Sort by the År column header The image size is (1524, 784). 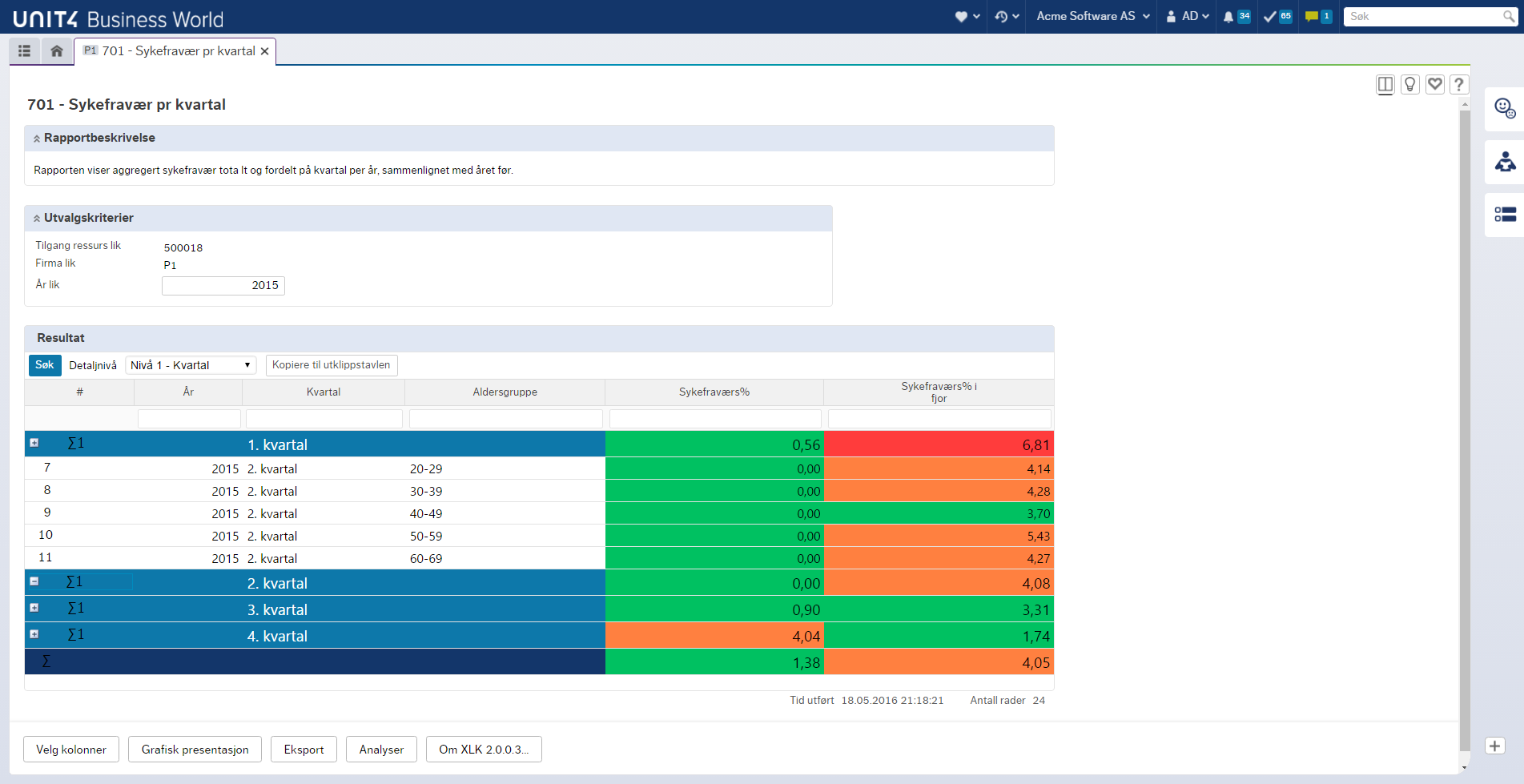(188, 392)
